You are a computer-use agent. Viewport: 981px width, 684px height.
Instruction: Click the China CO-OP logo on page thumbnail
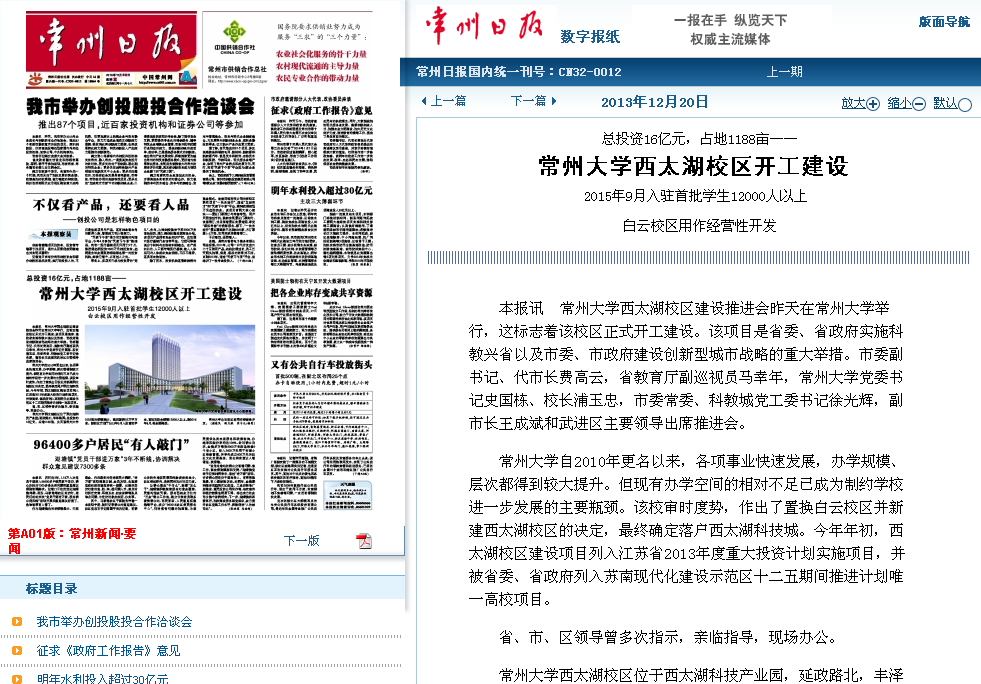click(x=234, y=37)
